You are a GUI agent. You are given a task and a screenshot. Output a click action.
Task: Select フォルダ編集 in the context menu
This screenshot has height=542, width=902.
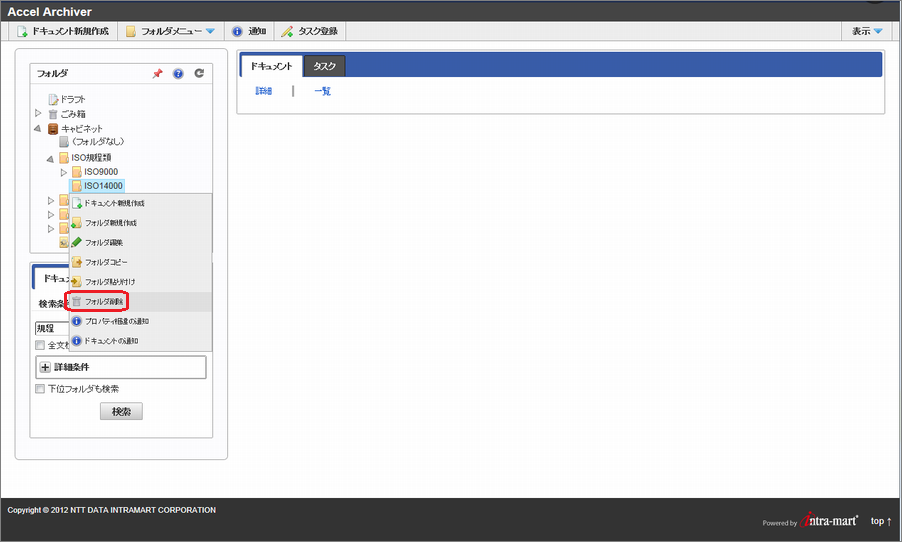pyautogui.click(x=140, y=242)
